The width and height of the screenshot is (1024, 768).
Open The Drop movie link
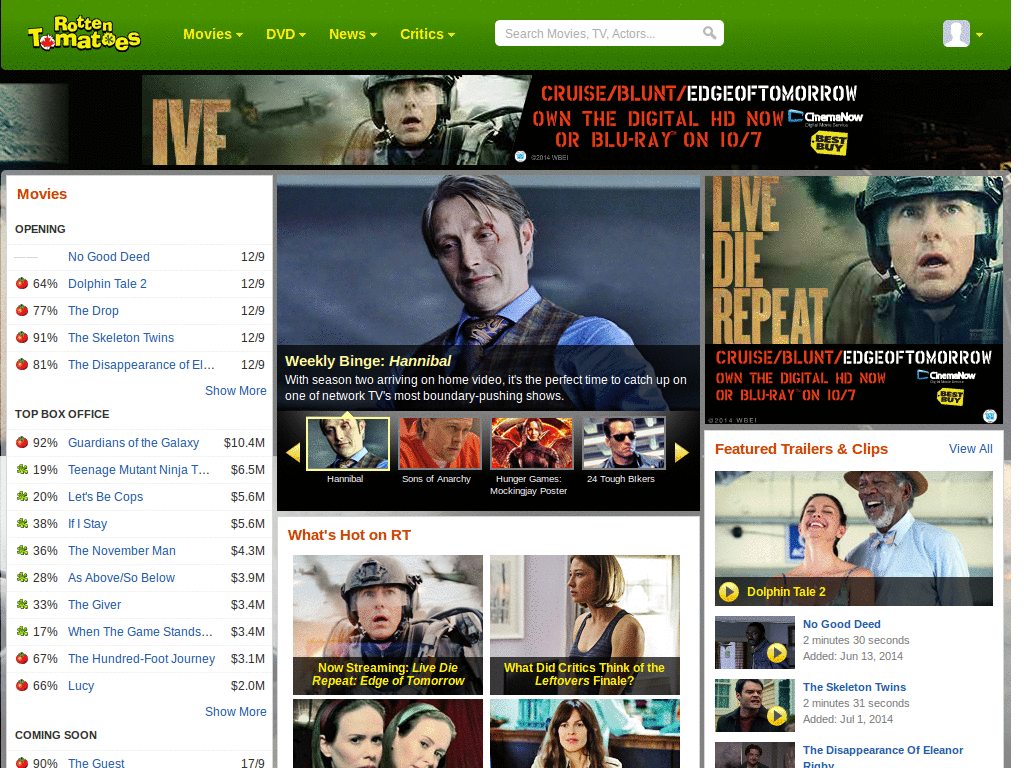(x=93, y=311)
